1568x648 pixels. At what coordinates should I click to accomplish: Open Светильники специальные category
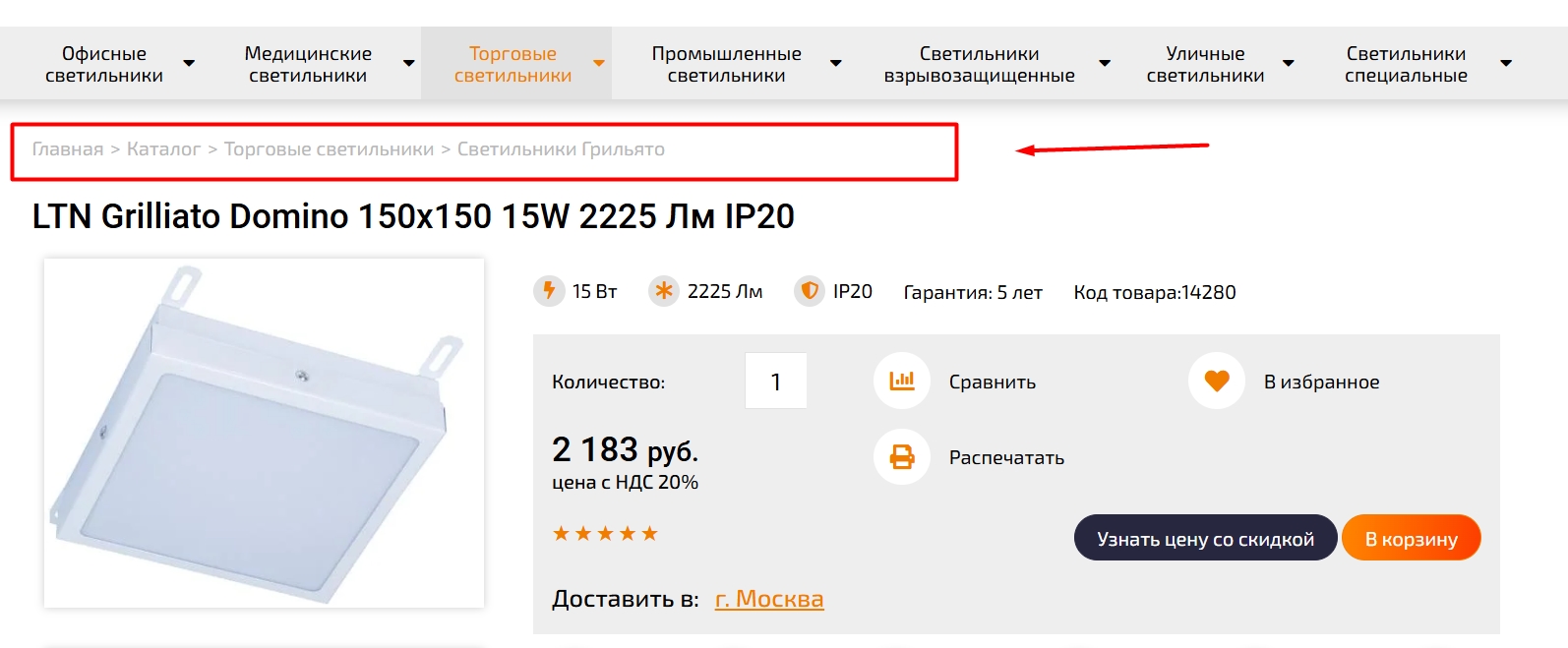click(1406, 64)
